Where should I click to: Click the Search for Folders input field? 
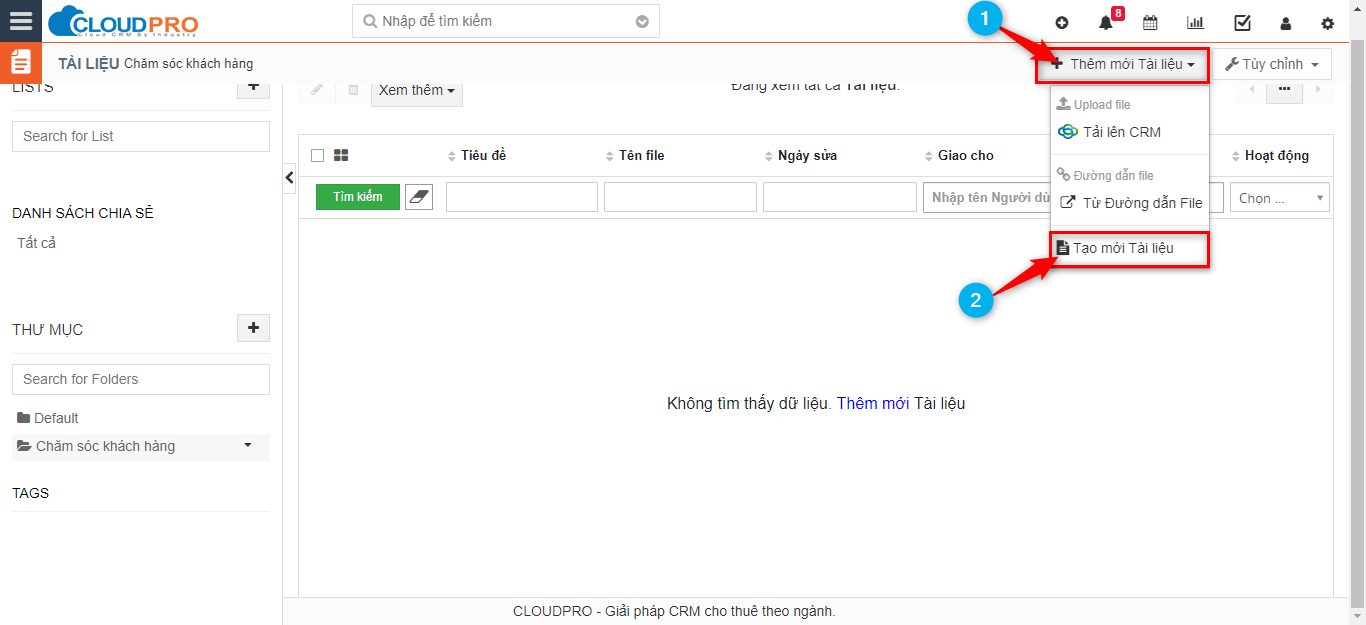[140, 379]
